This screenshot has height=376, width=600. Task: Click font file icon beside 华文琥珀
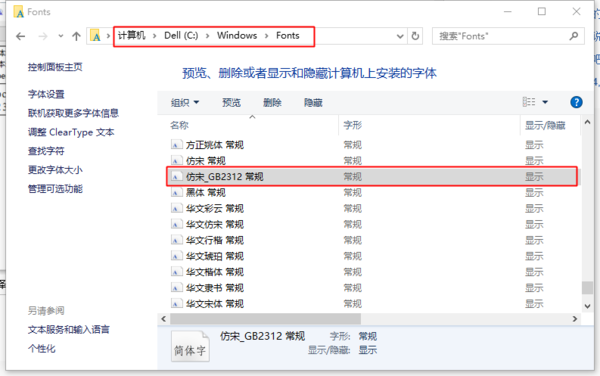(176, 256)
